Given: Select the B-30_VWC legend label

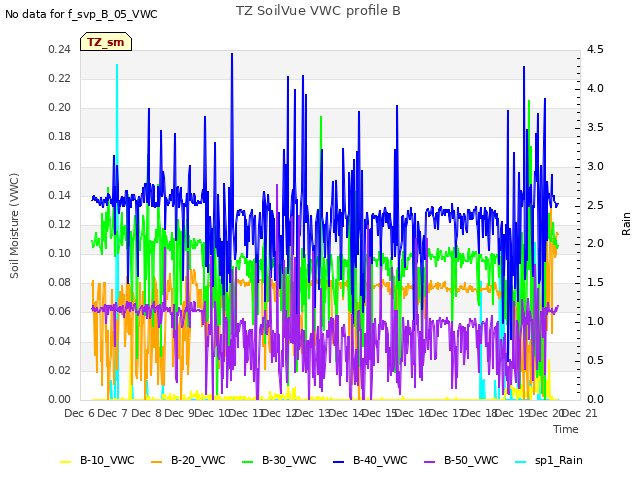Looking at the screenshot, I should click(x=289, y=460).
